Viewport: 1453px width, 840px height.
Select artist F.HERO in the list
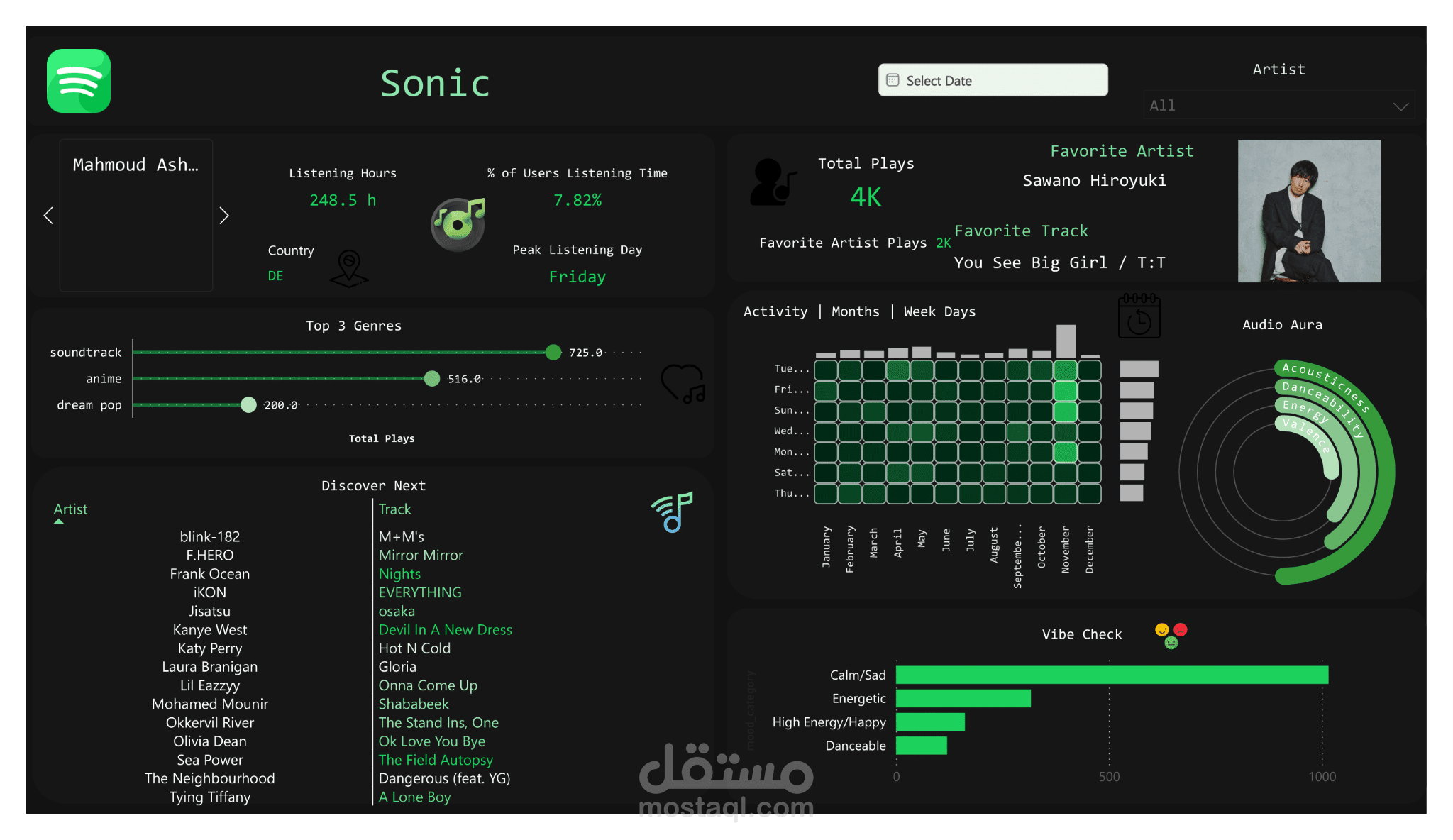point(210,555)
